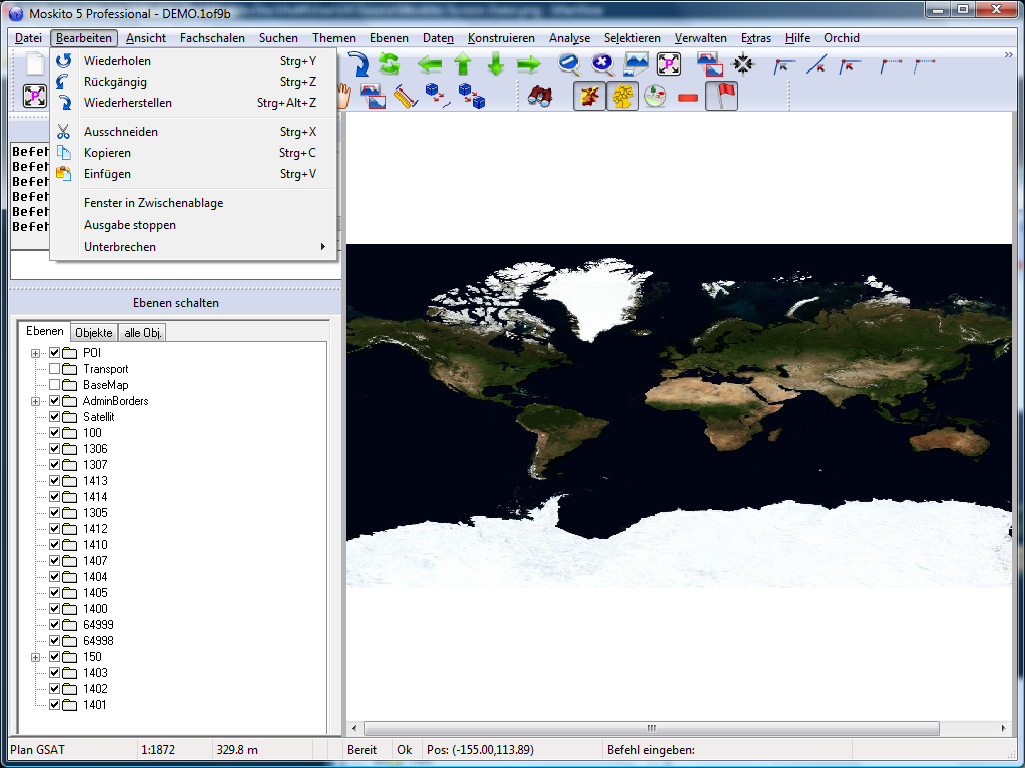
Task: Click the red flag toolbar icon
Action: click(721, 97)
